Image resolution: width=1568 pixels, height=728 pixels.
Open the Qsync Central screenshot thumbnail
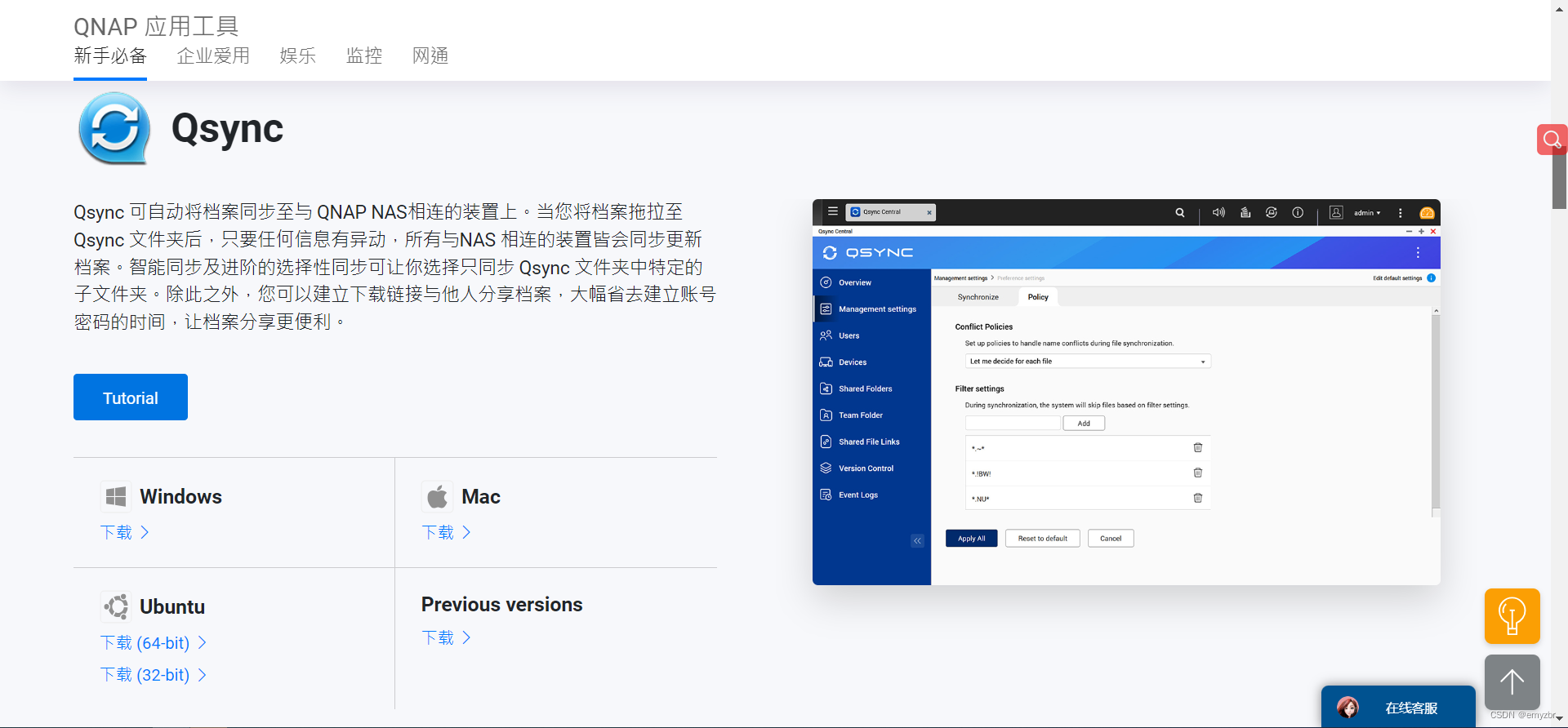(1126, 392)
